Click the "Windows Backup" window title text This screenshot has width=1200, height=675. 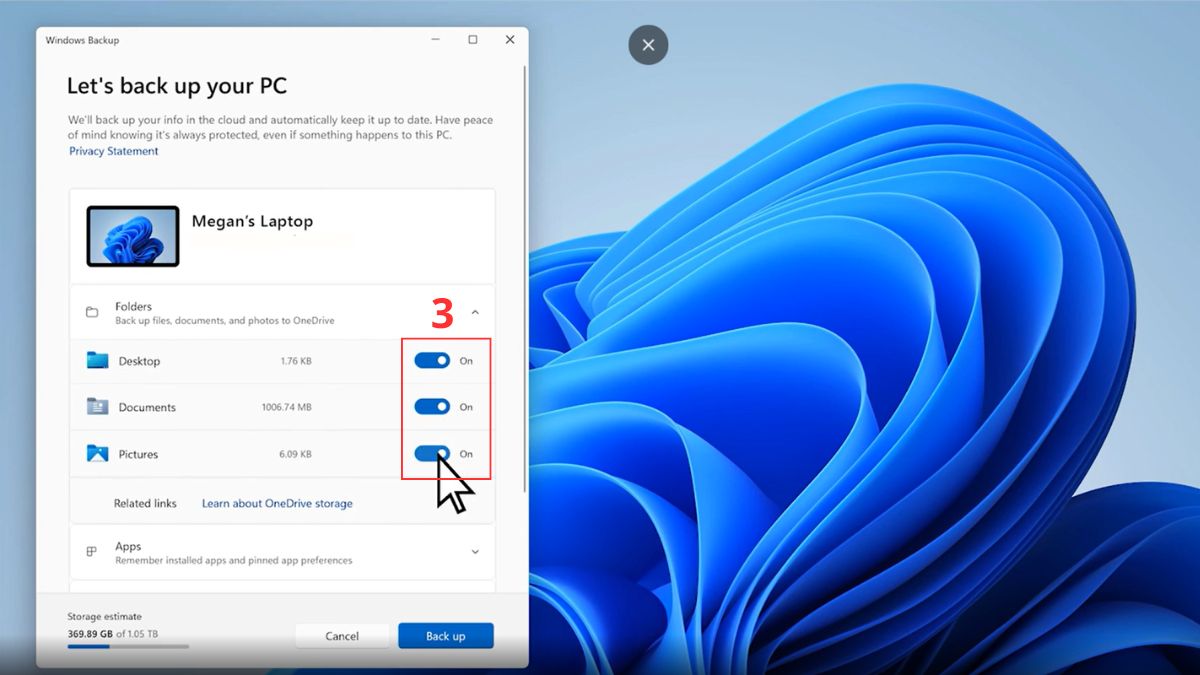(83, 40)
